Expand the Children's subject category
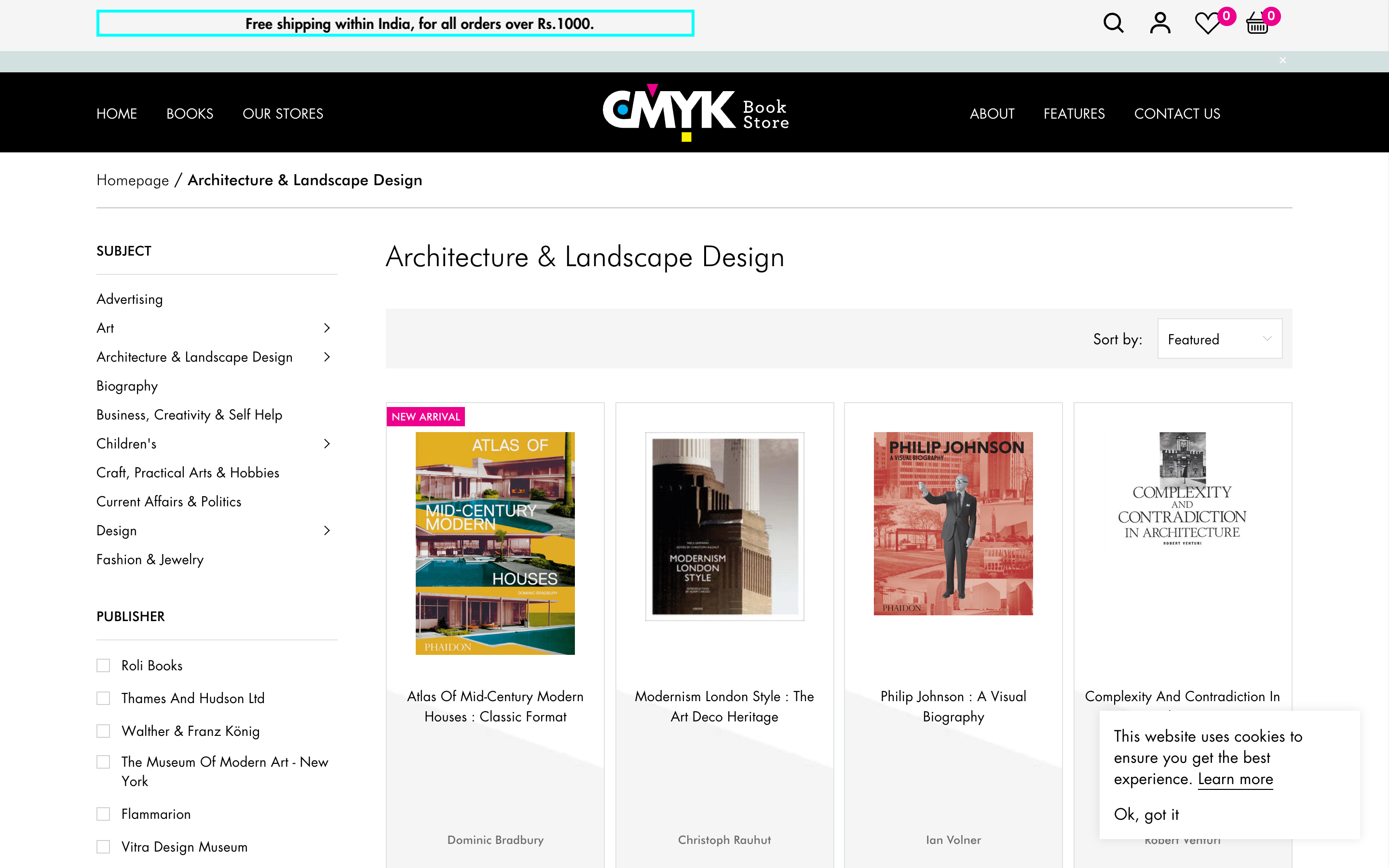The height and width of the screenshot is (868, 1389). point(327,444)
